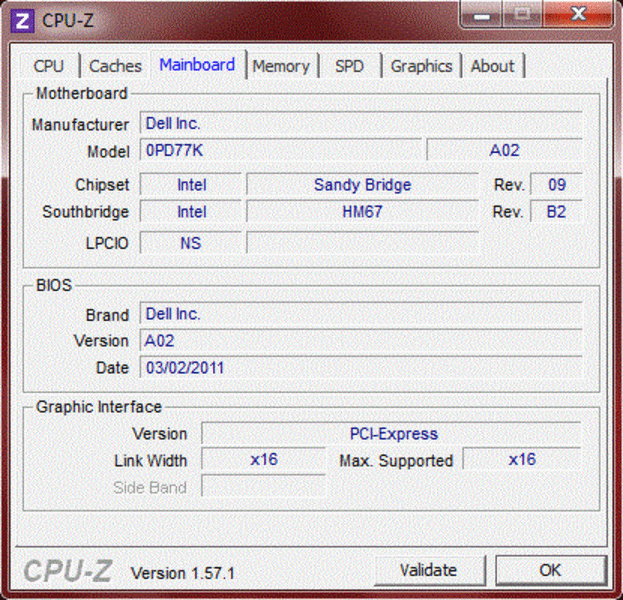Click the greyed Side Band label
This screenshot has height=600, width=623.
pos(150,488)
